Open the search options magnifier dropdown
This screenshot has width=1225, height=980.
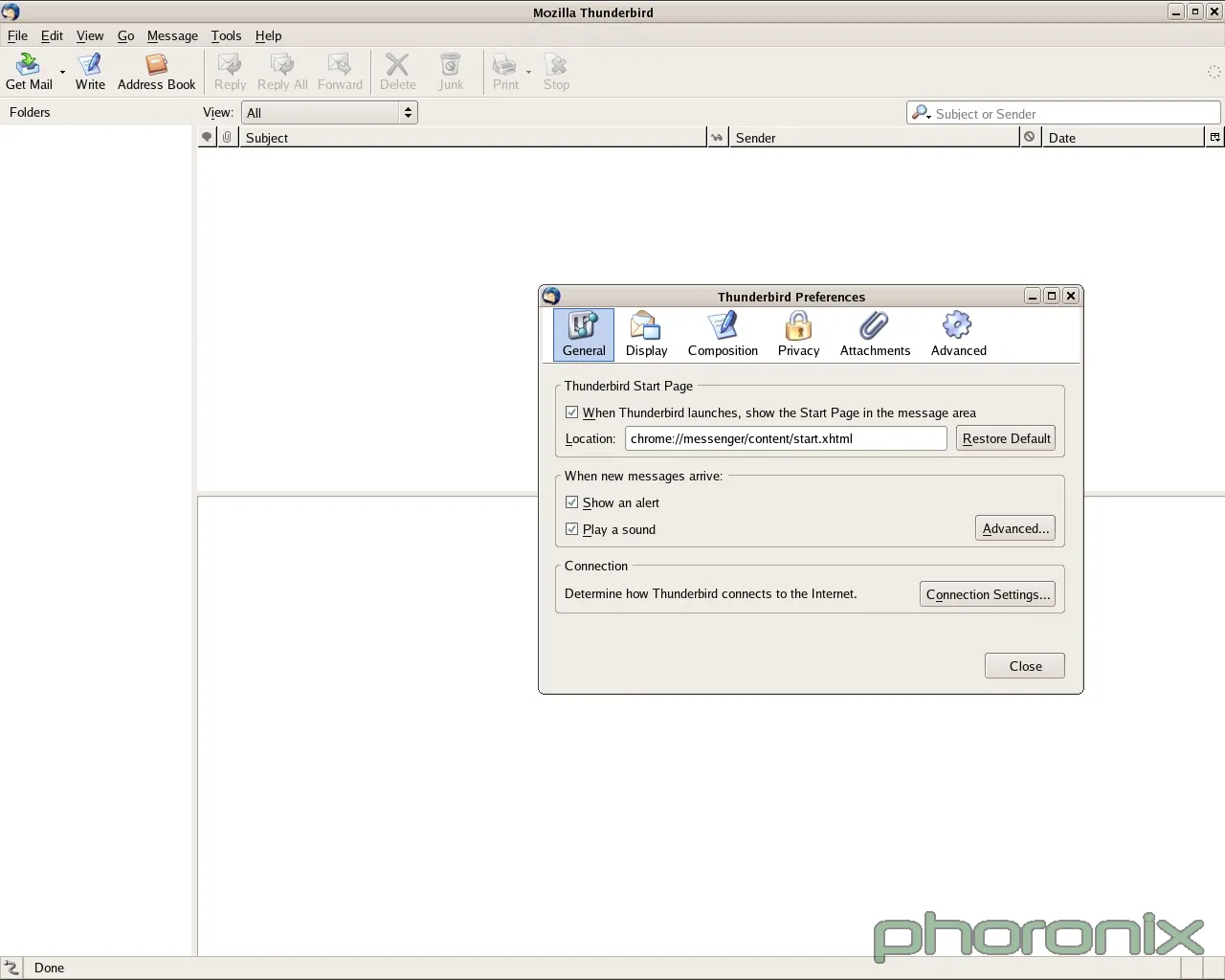click(921, 113)
